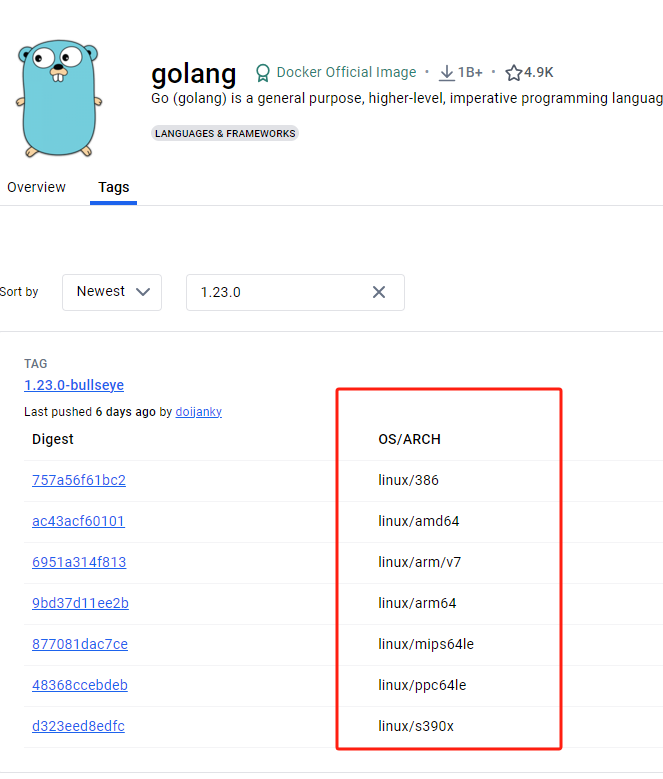Select the Tags tab
663x779 pixels.
(114, 187)
